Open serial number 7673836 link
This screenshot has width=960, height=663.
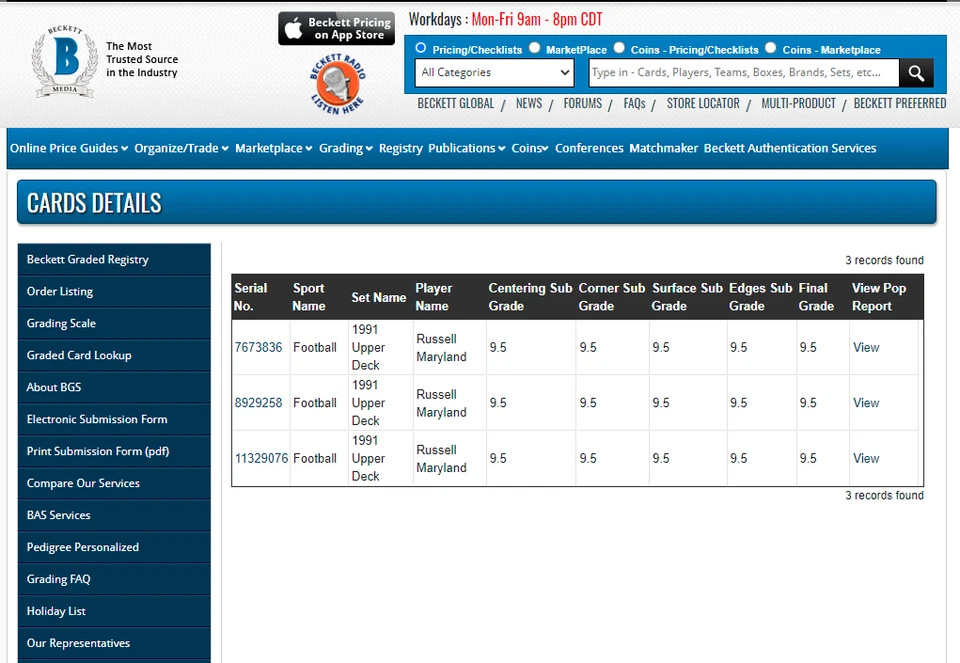(258, 347)
